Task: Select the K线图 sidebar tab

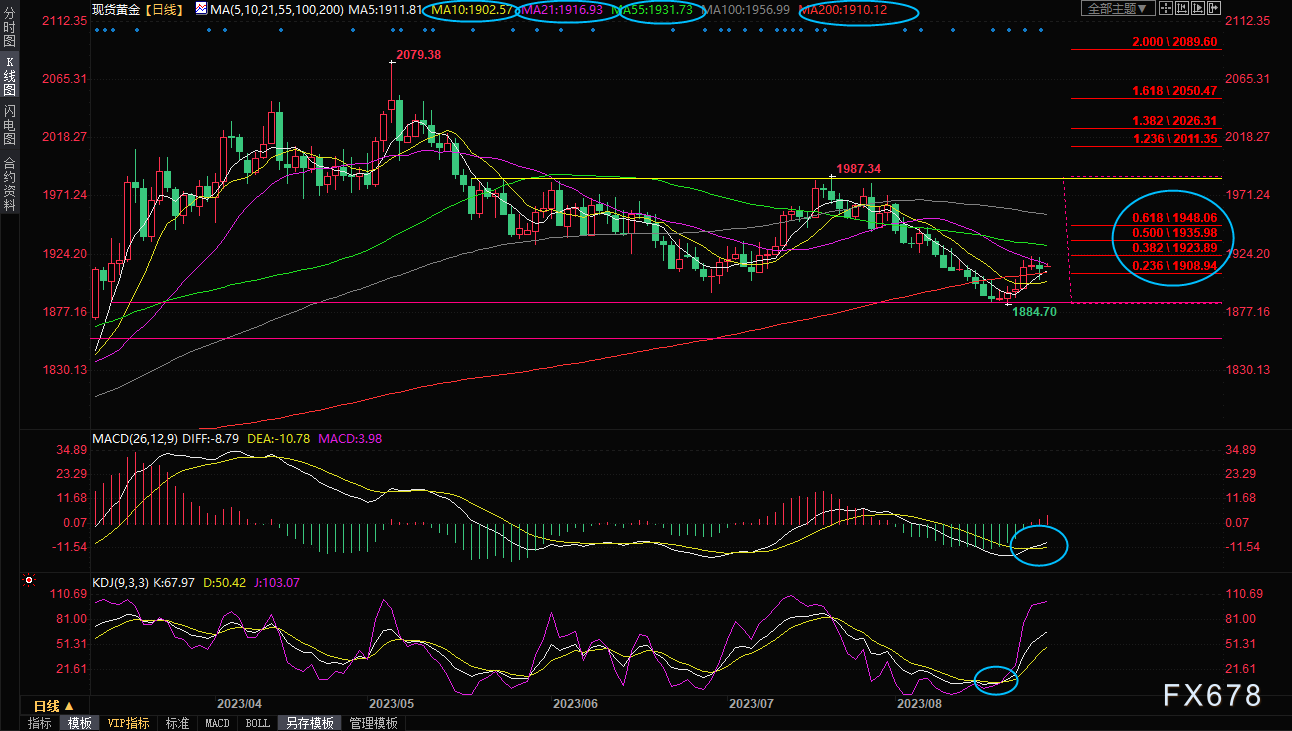Action: 9,76
